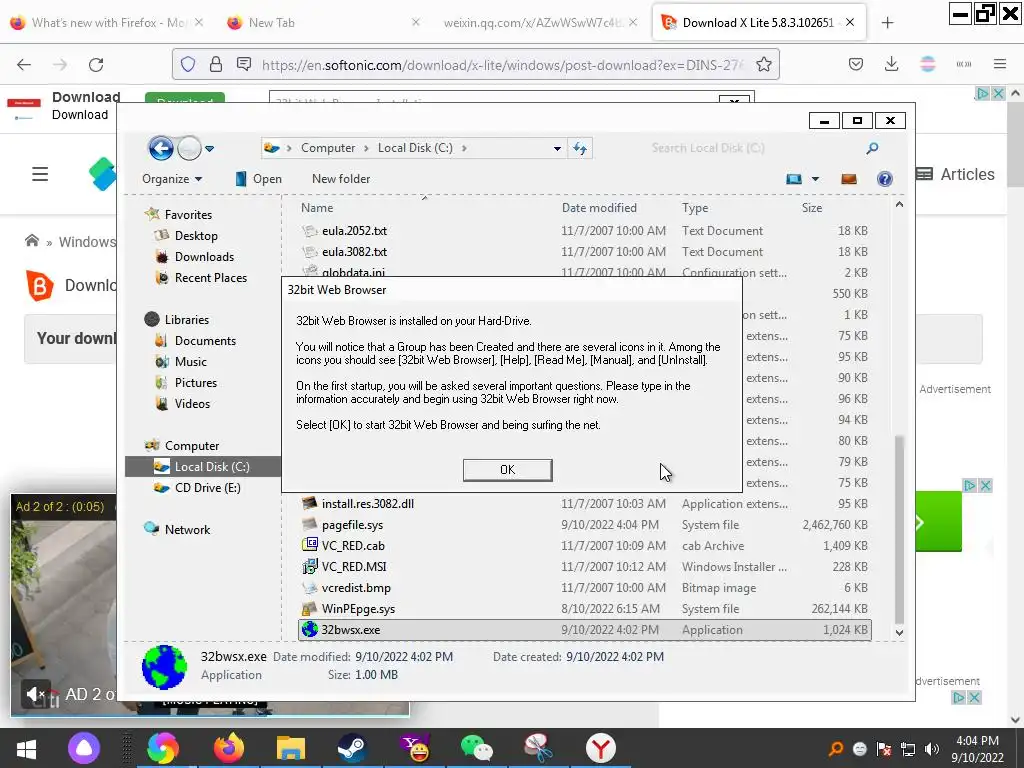Viewport: 1024px width, 768px height.
Task: Open the Firefox Downloads panel
Action: [891, 64]
